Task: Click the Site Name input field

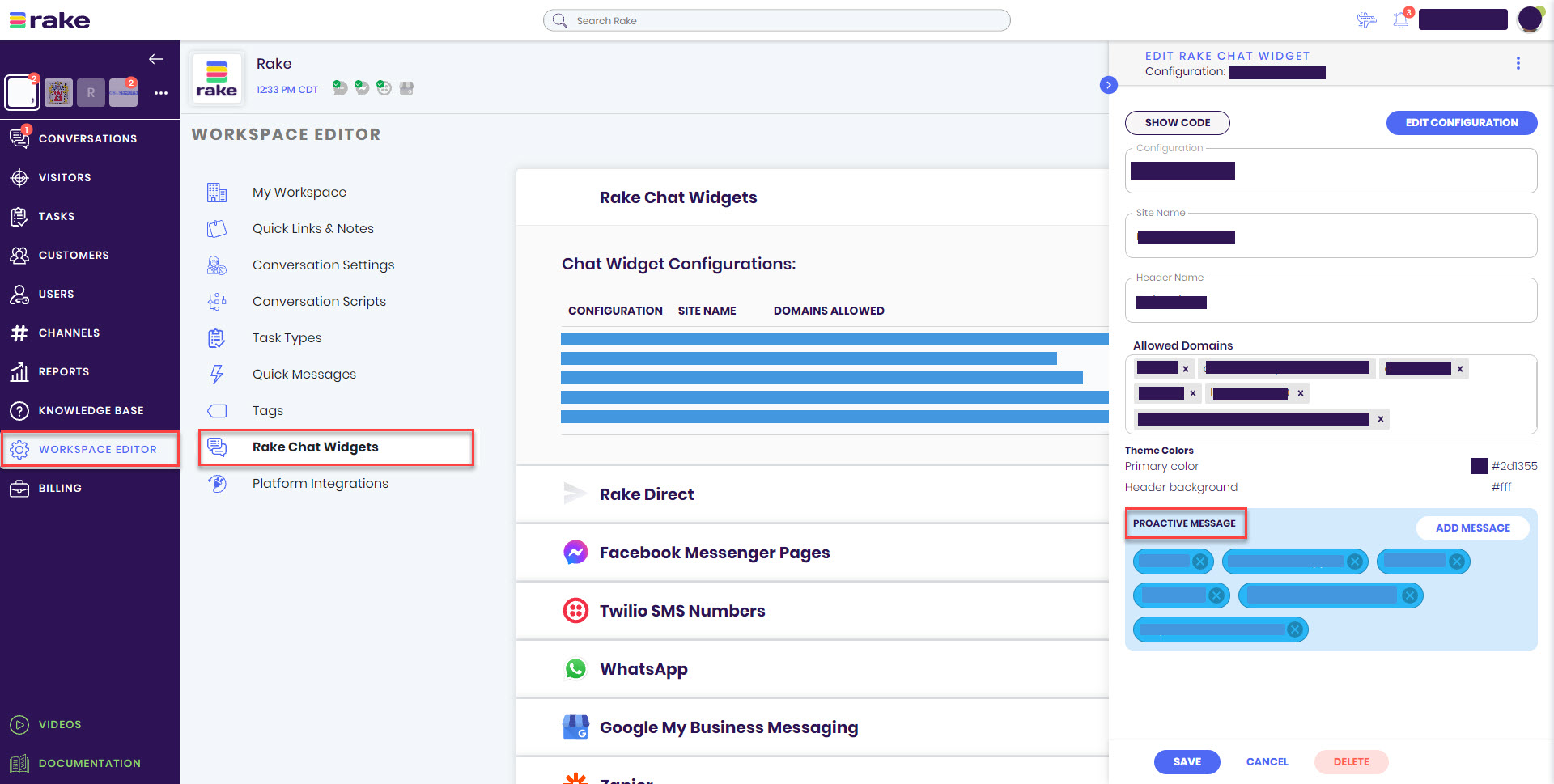Action: click(1331, 235)
